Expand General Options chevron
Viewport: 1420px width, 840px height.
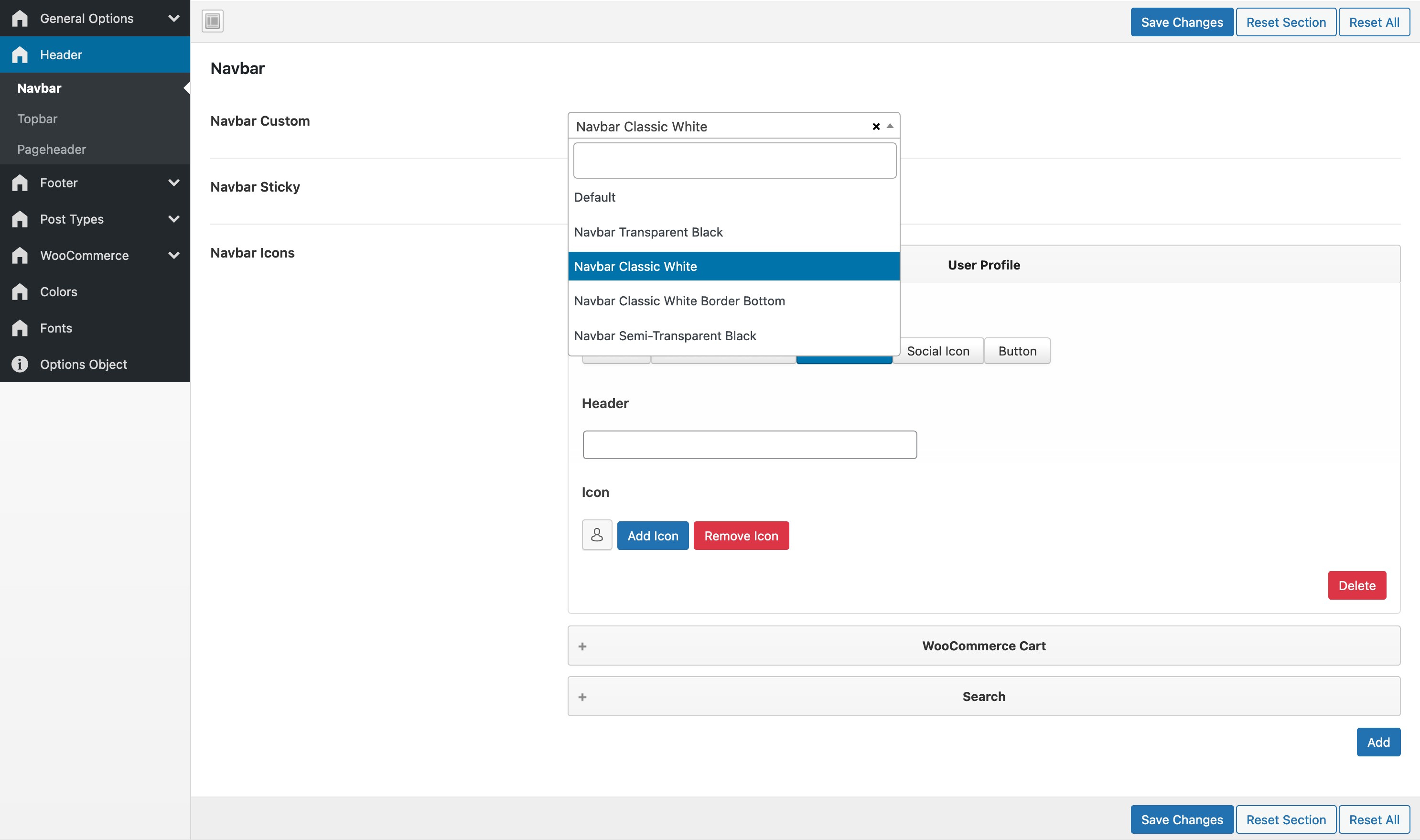pos(174,18)
